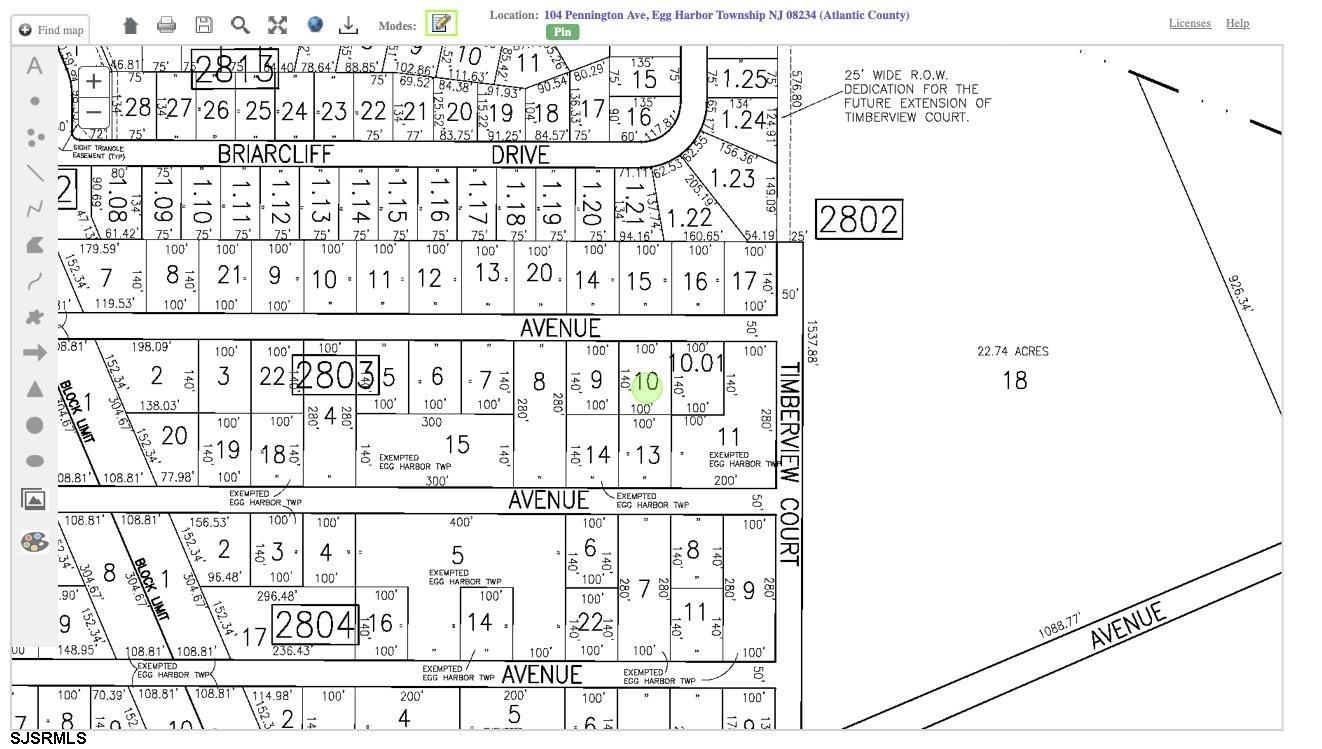Viewport: 1322px width, 749px height.
Task: Open search with the magnifying glass icon
Action: click(240, 25)
